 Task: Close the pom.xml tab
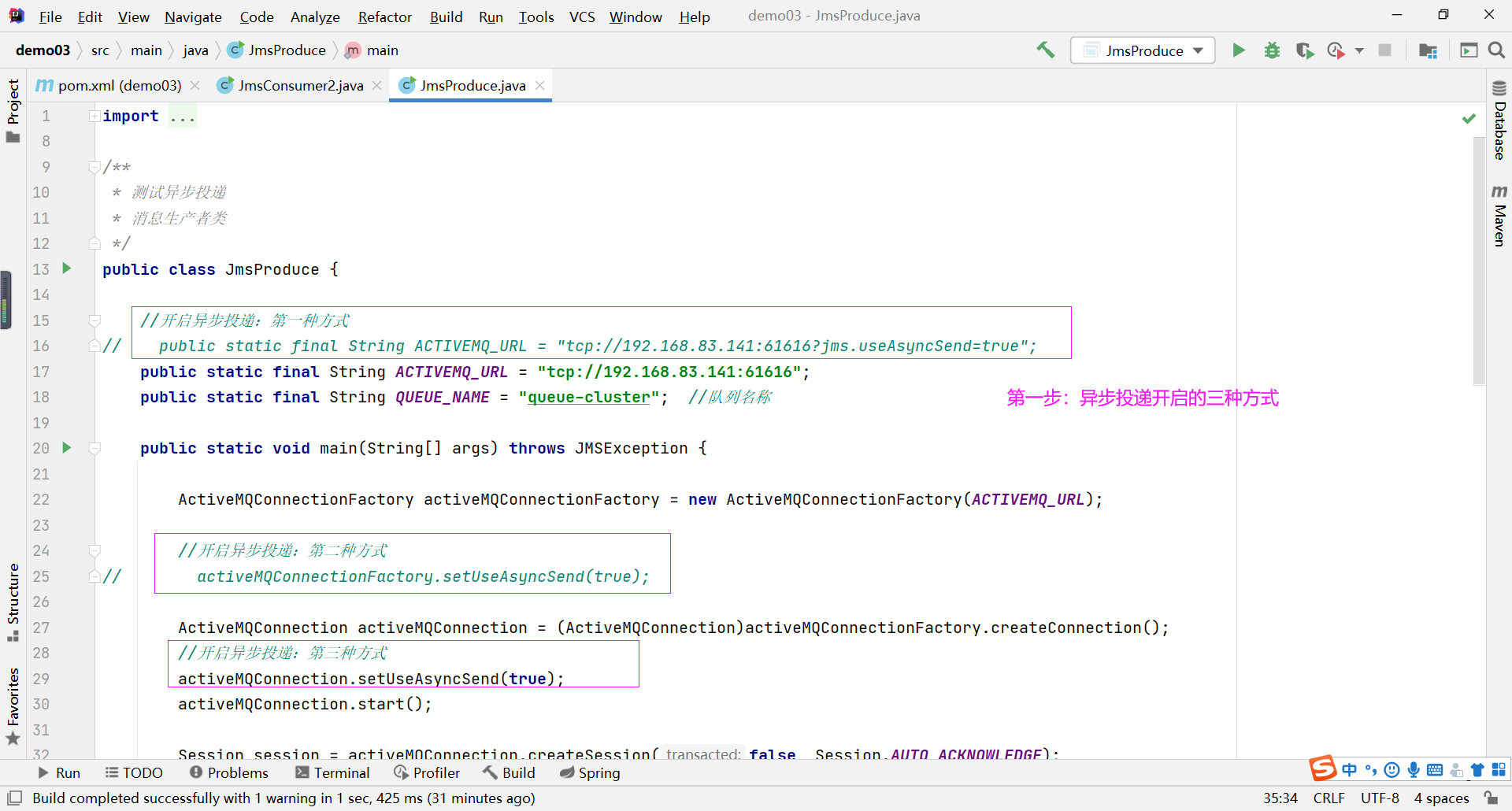(195, 85)
